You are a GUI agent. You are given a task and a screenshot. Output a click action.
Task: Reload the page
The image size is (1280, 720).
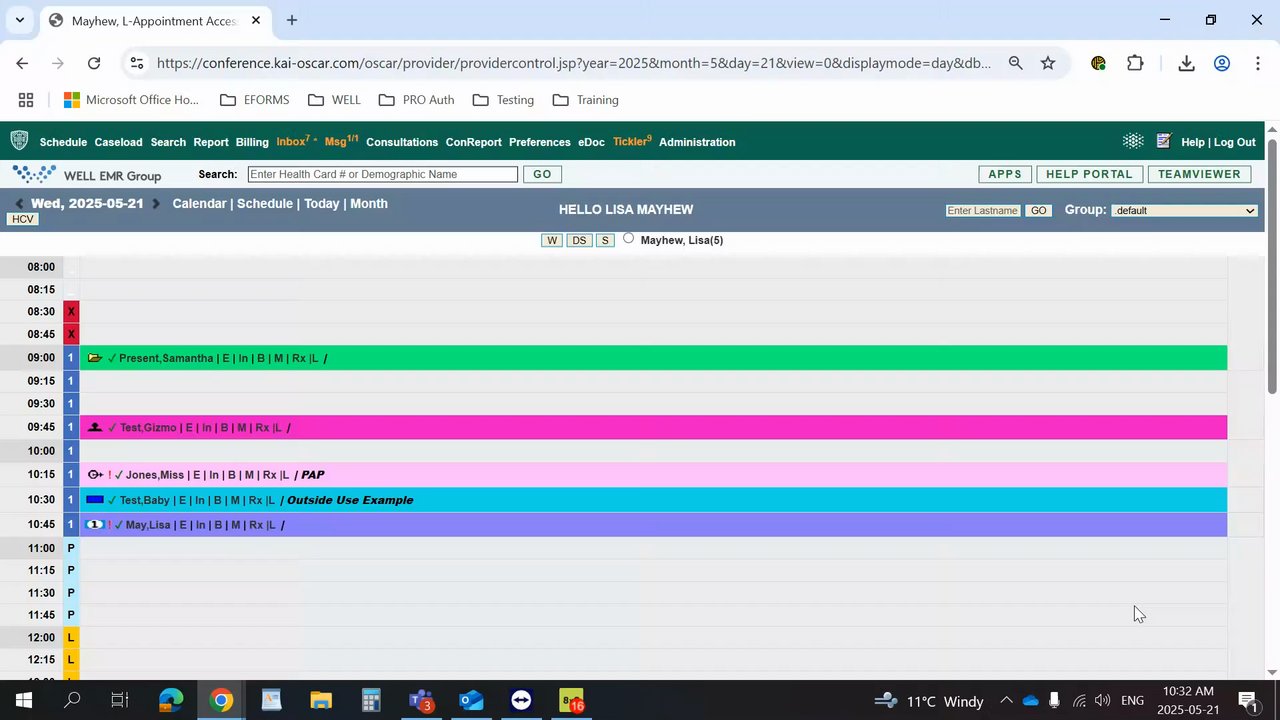click(x=94, y=63)
